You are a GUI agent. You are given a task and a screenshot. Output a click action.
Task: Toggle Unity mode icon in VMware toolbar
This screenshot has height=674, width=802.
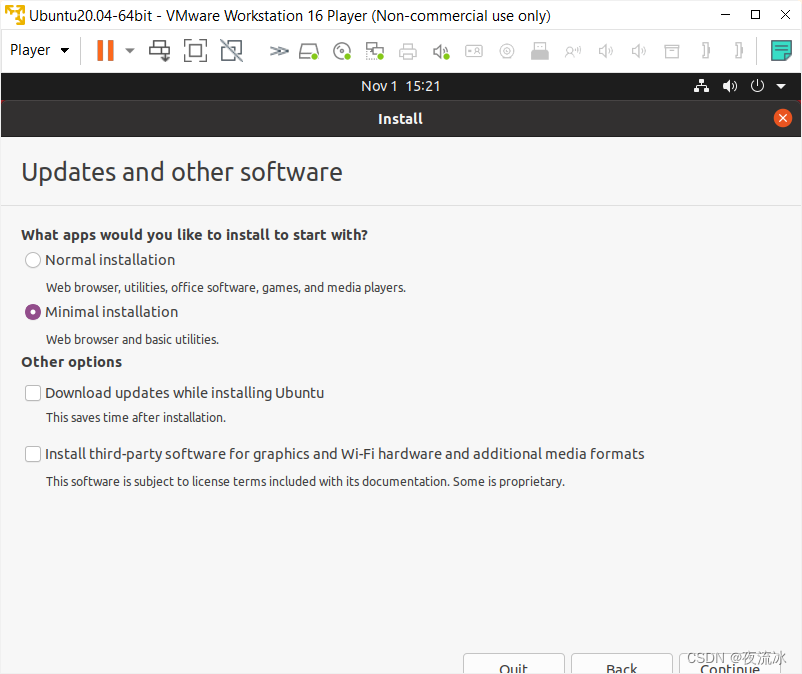point(231,51)
